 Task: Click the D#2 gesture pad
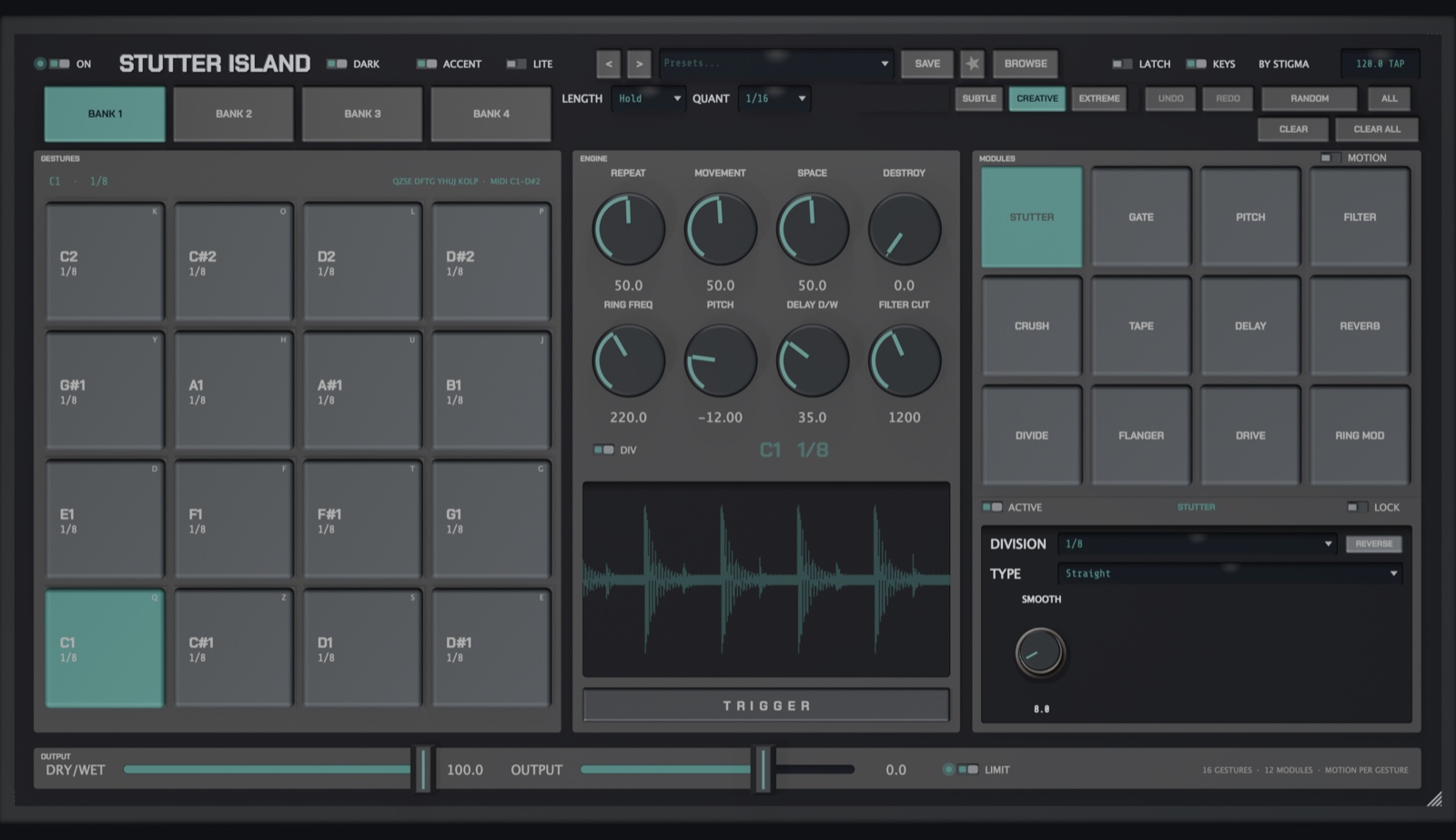click(491, 262)
